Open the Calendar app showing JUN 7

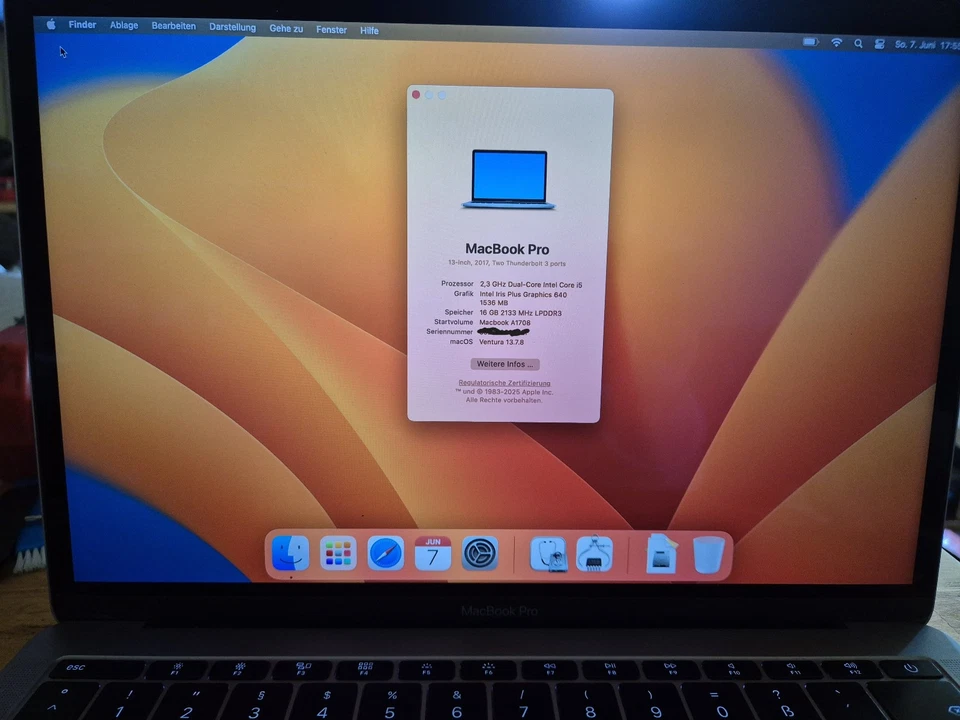tap(433, 553)
